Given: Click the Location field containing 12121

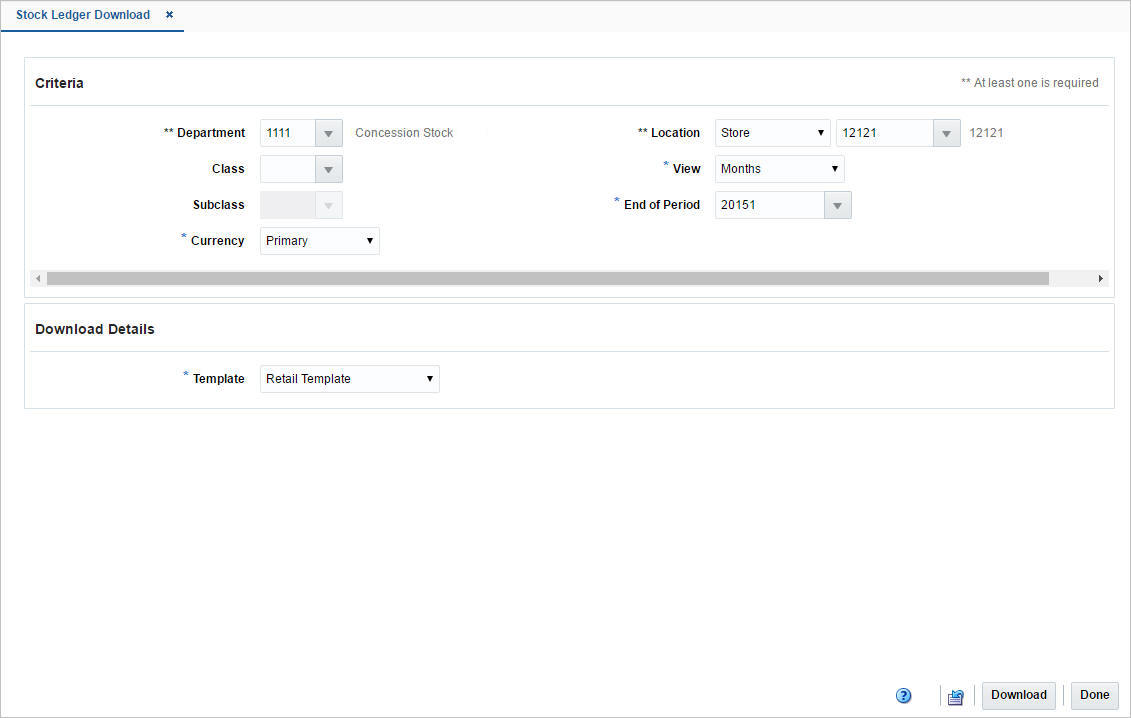Looking at the screenshot, I should (x=884, y=132).
